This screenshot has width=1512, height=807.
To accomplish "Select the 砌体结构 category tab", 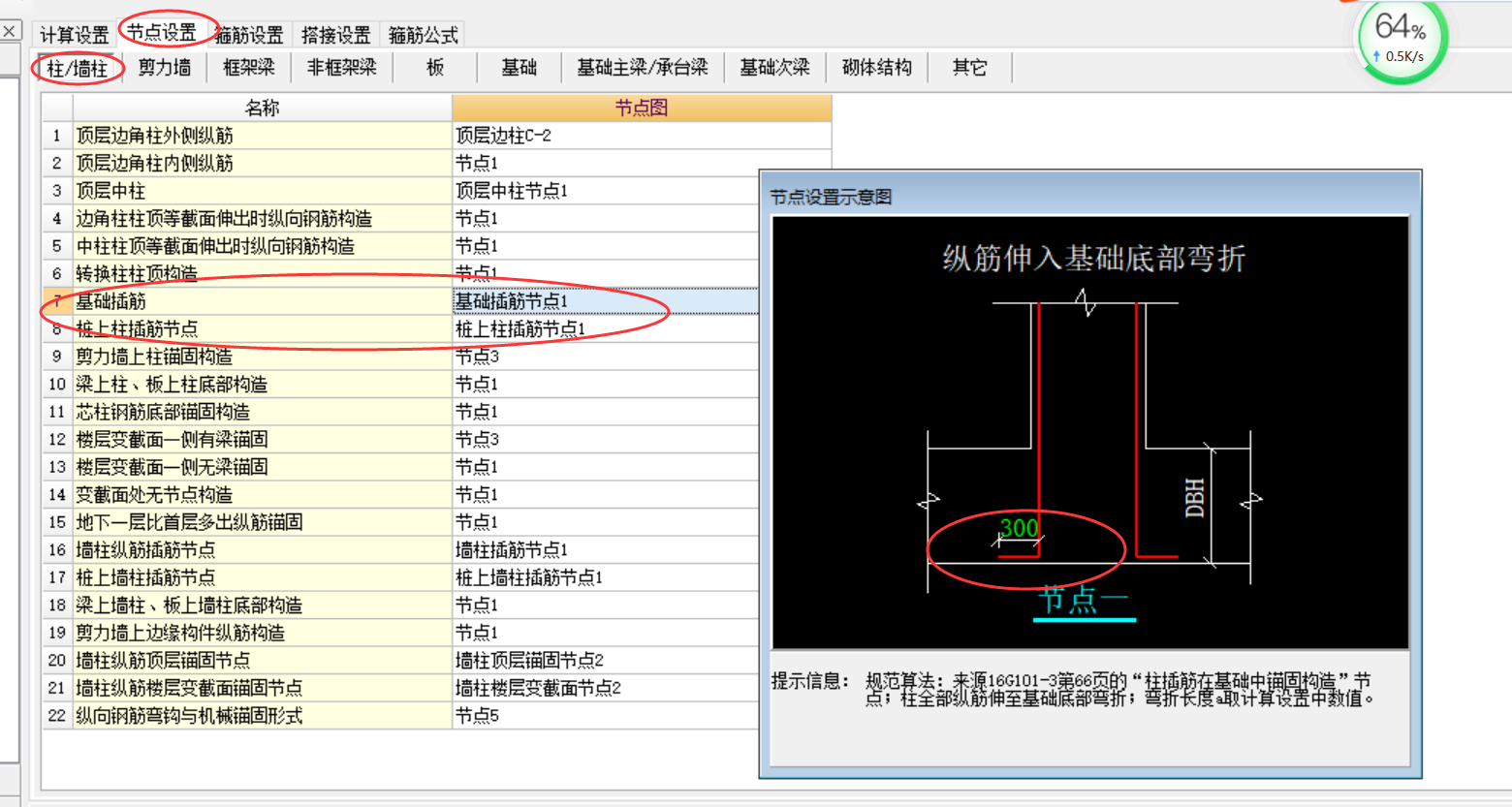I will pos(876,68).
